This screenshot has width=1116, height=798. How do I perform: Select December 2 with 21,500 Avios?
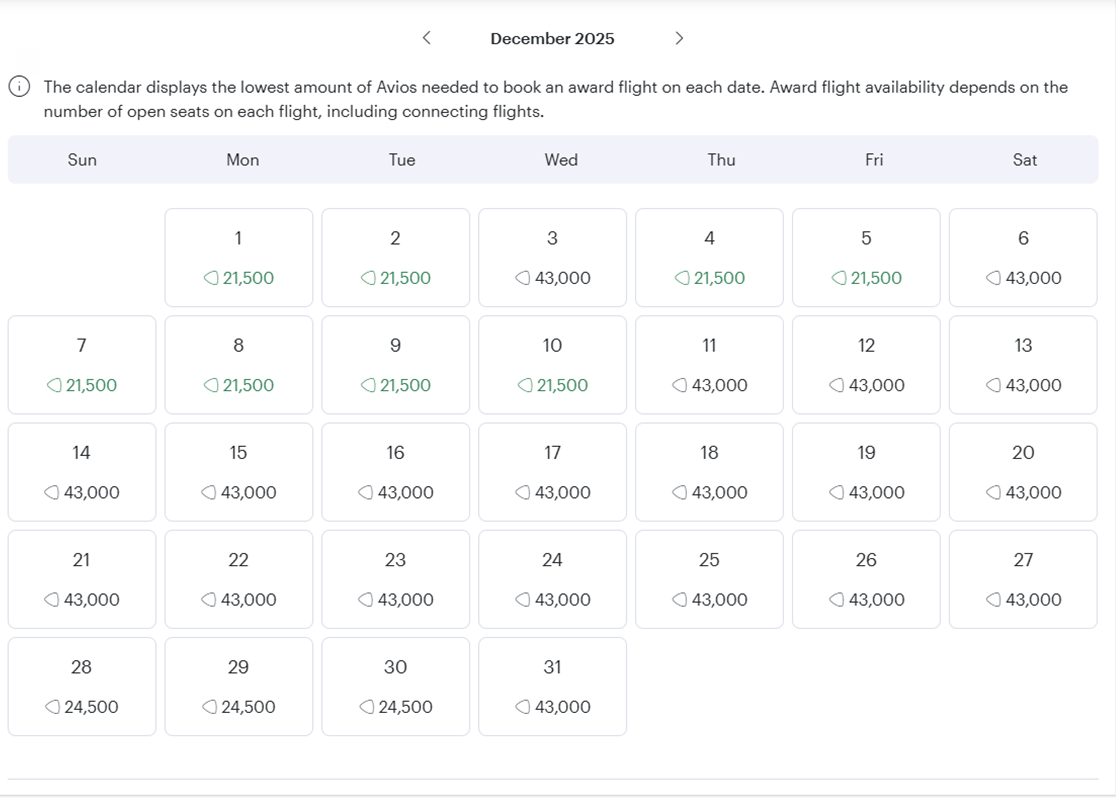395,257
